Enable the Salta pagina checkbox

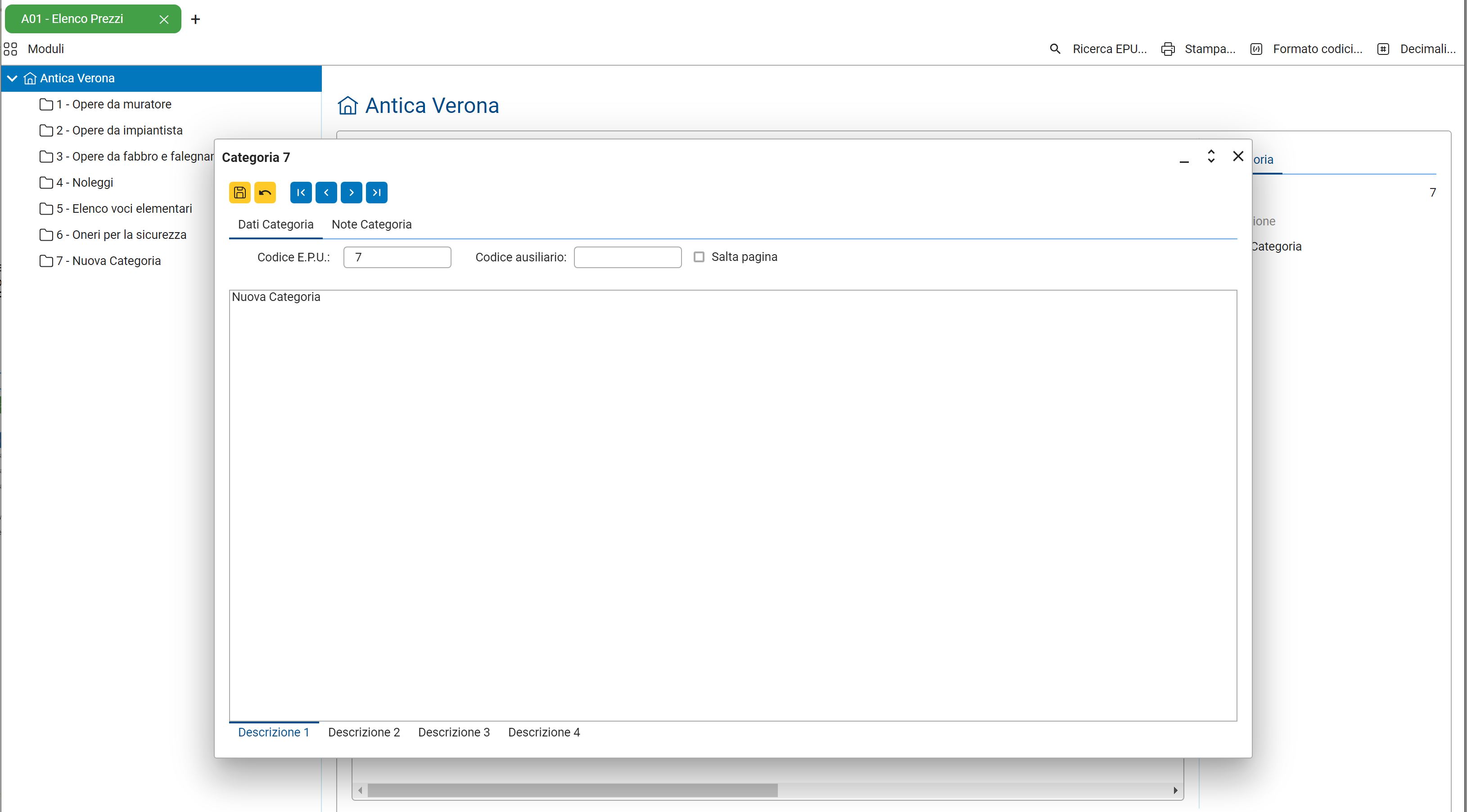click(699, 257)
